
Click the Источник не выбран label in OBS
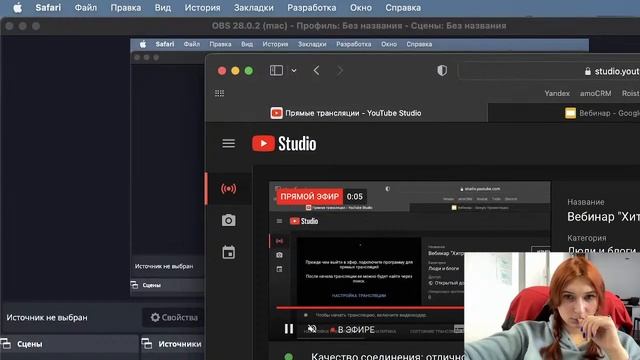pyautogui.click(x=47, y=318)
